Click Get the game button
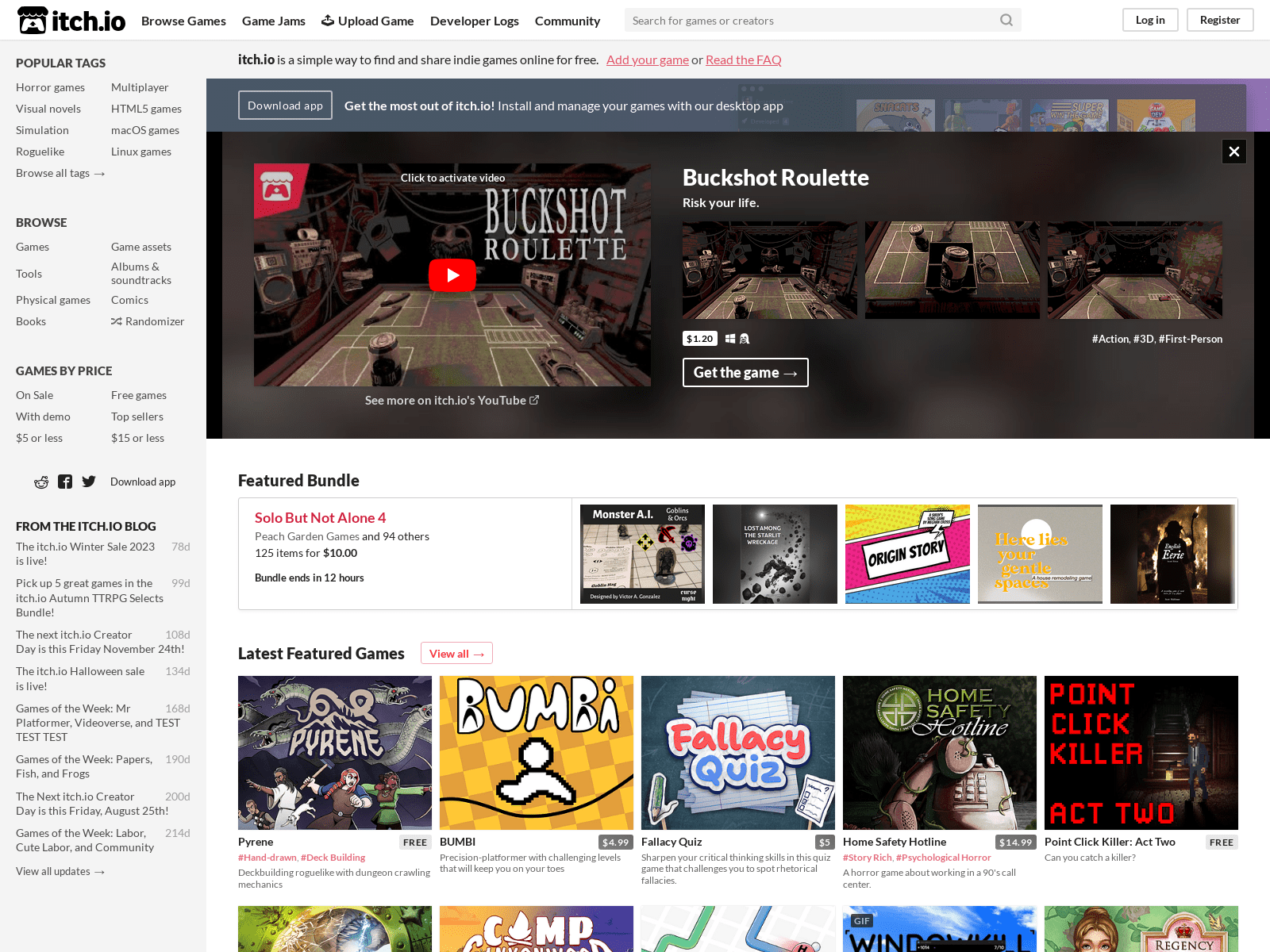The height and width of the screenshot is (952, 1270). tap(745, 373)
